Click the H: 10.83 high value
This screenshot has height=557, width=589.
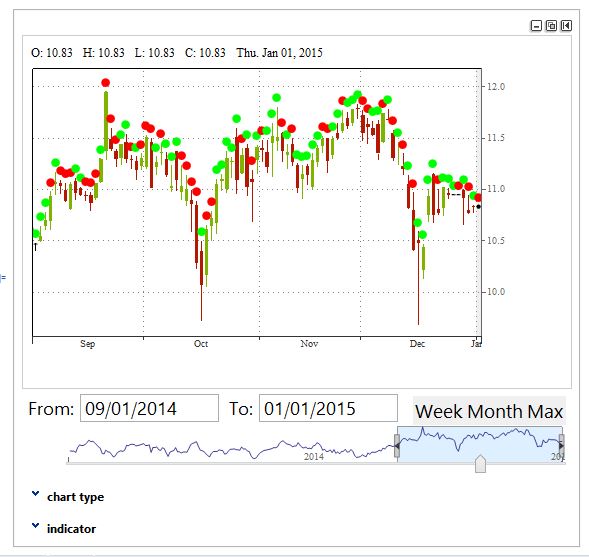click(x=104, y=53)
